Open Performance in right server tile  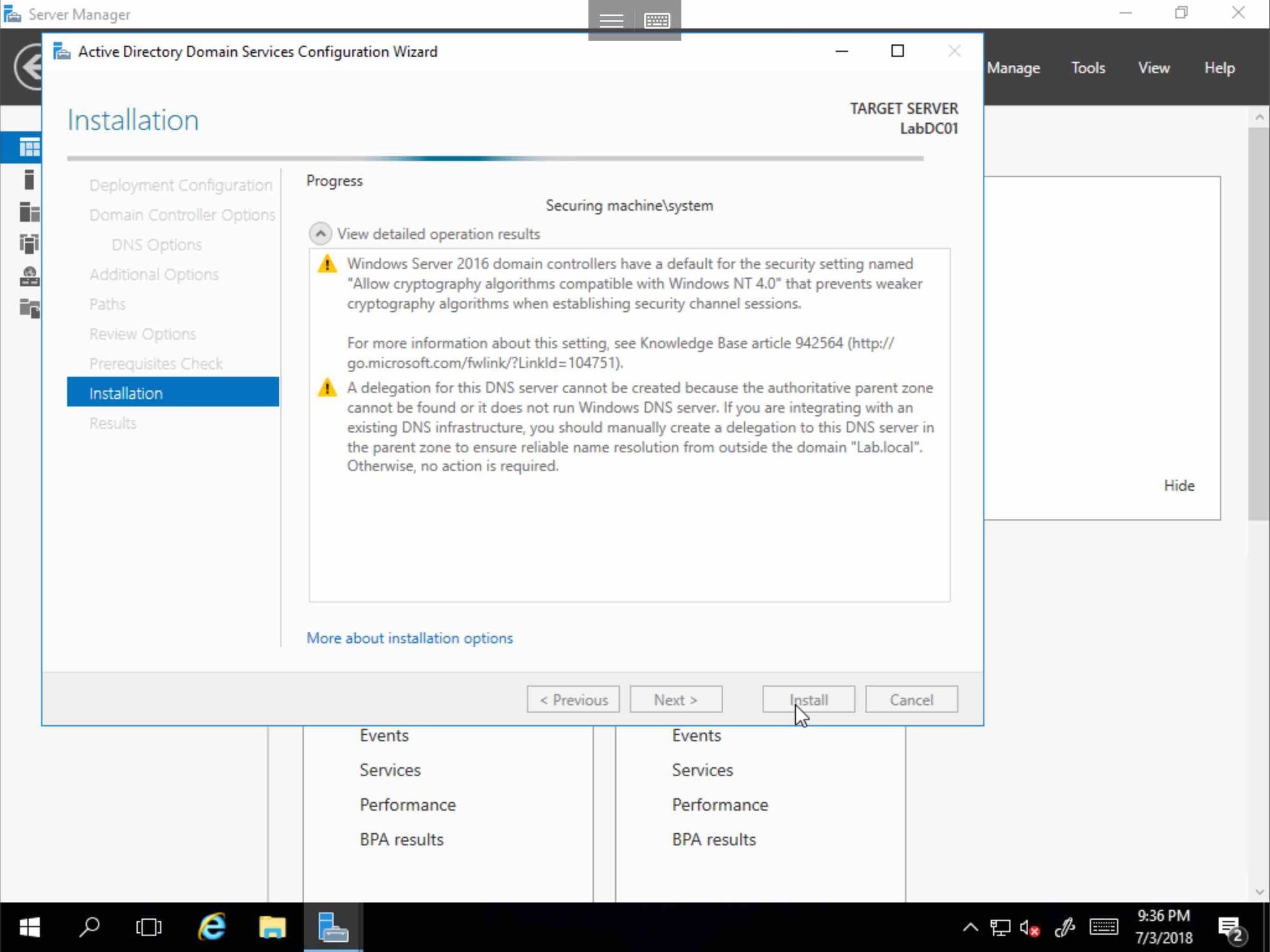[720, 805]
